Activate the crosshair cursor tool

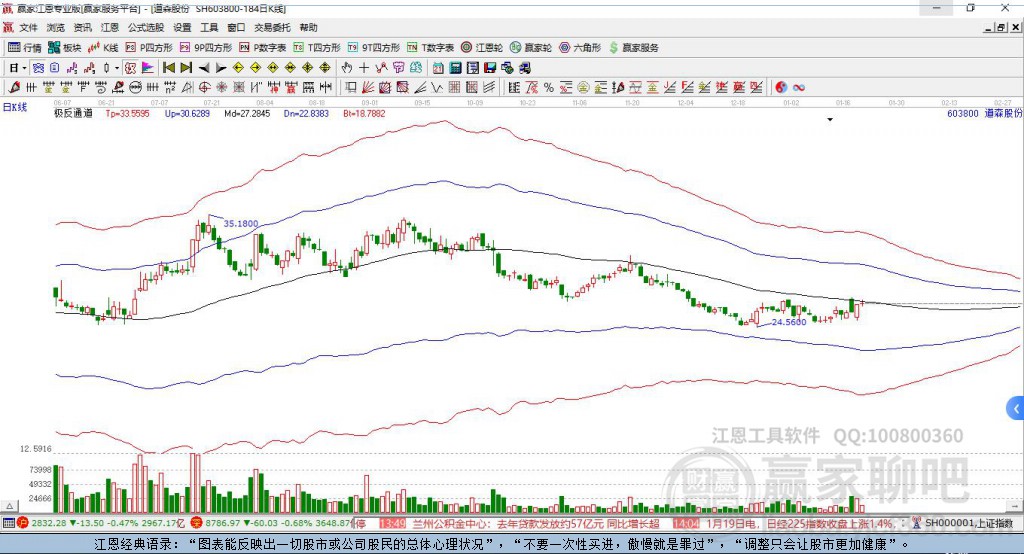pos(364,68)
